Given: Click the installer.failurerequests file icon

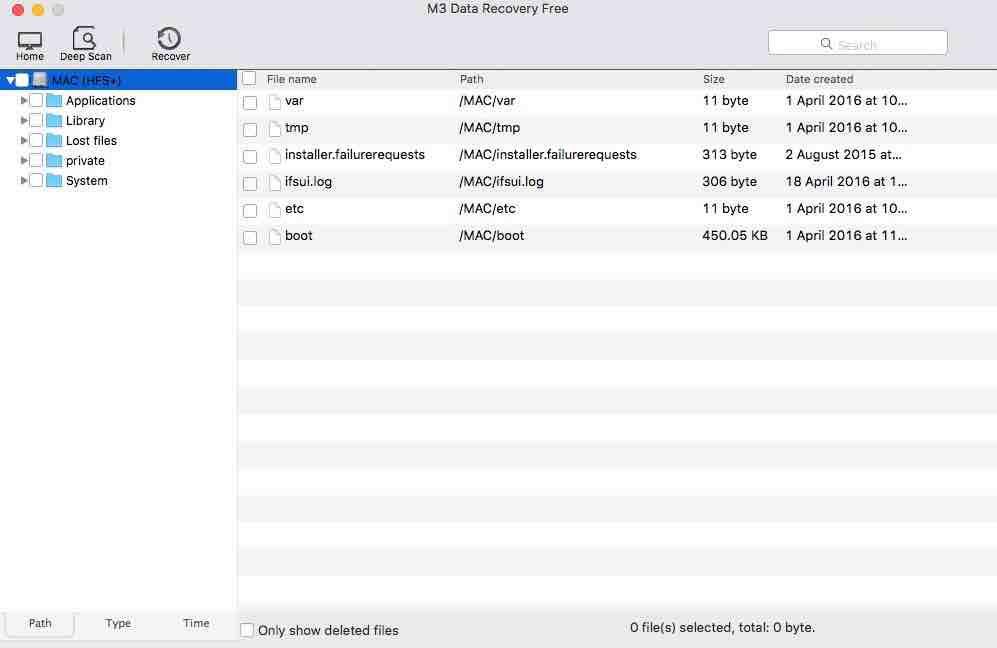Looking at the screenshot, I should pos(275,156).
